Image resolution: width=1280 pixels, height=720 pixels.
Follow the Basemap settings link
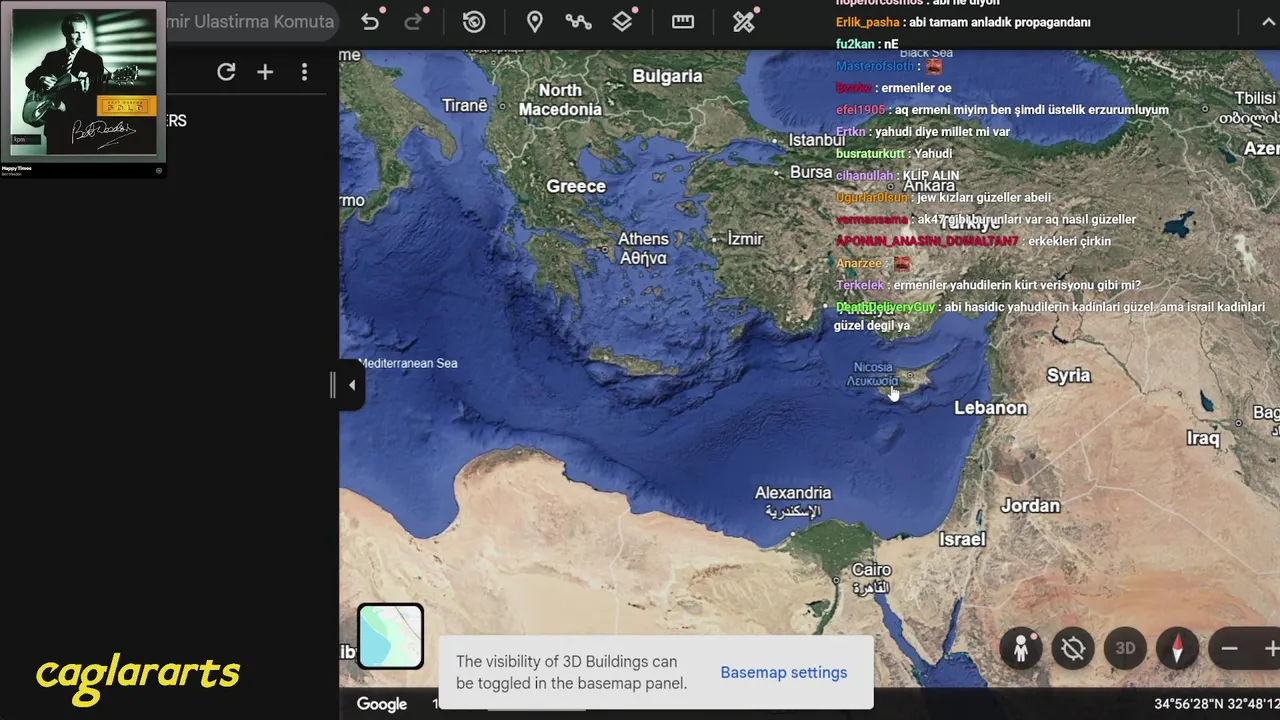click(x=784, y=672)
